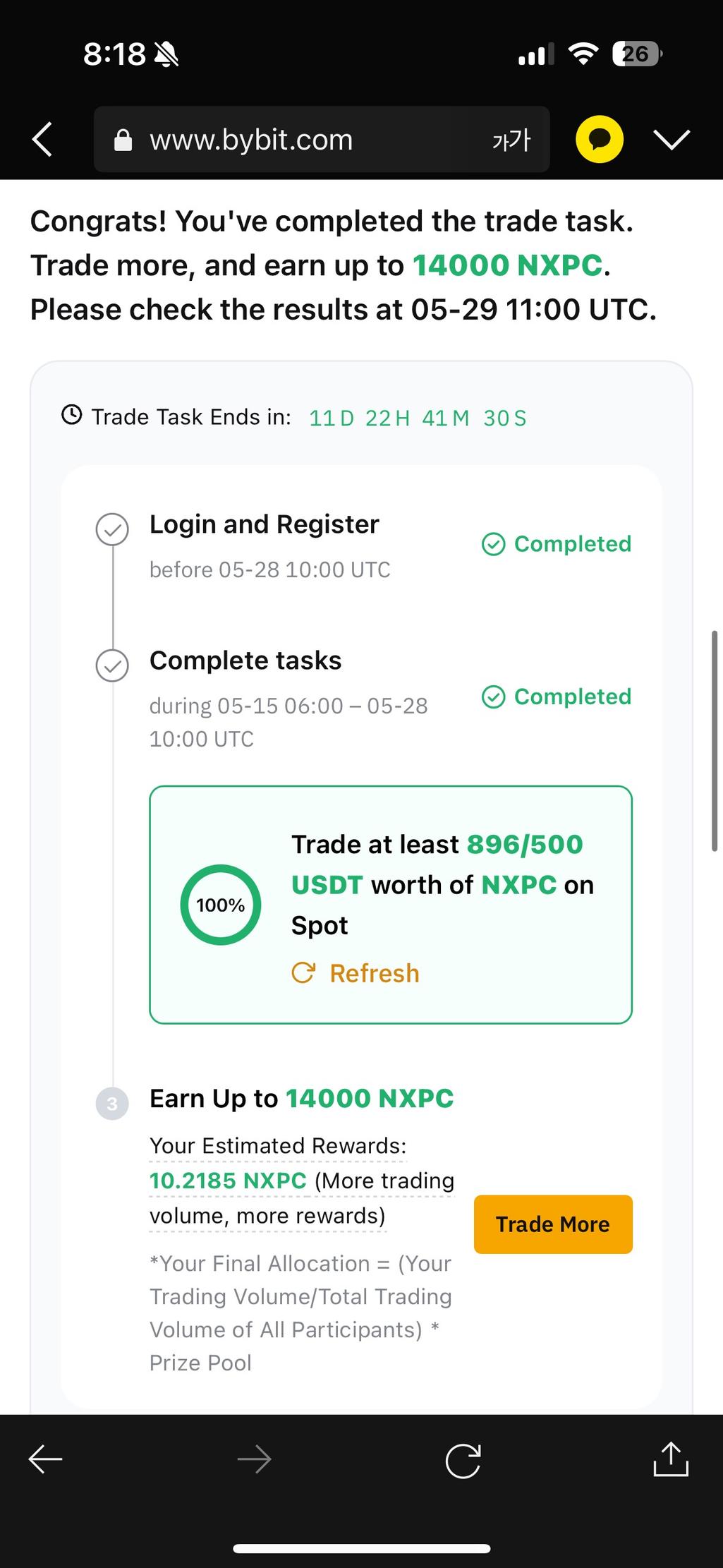The height and width of the screenshot is (1568, 723).
Task: Go forward with the bottom right-pointing arrow
Action: point(254,1459)
